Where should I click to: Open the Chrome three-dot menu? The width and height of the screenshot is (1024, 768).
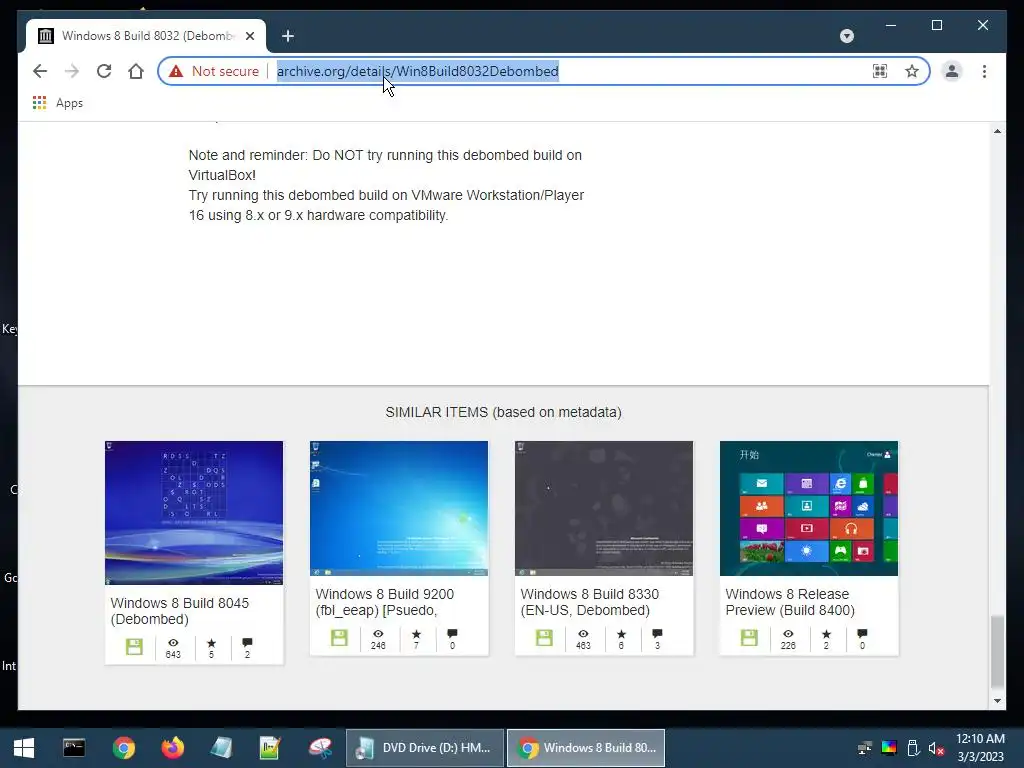[x=984, y=71]
